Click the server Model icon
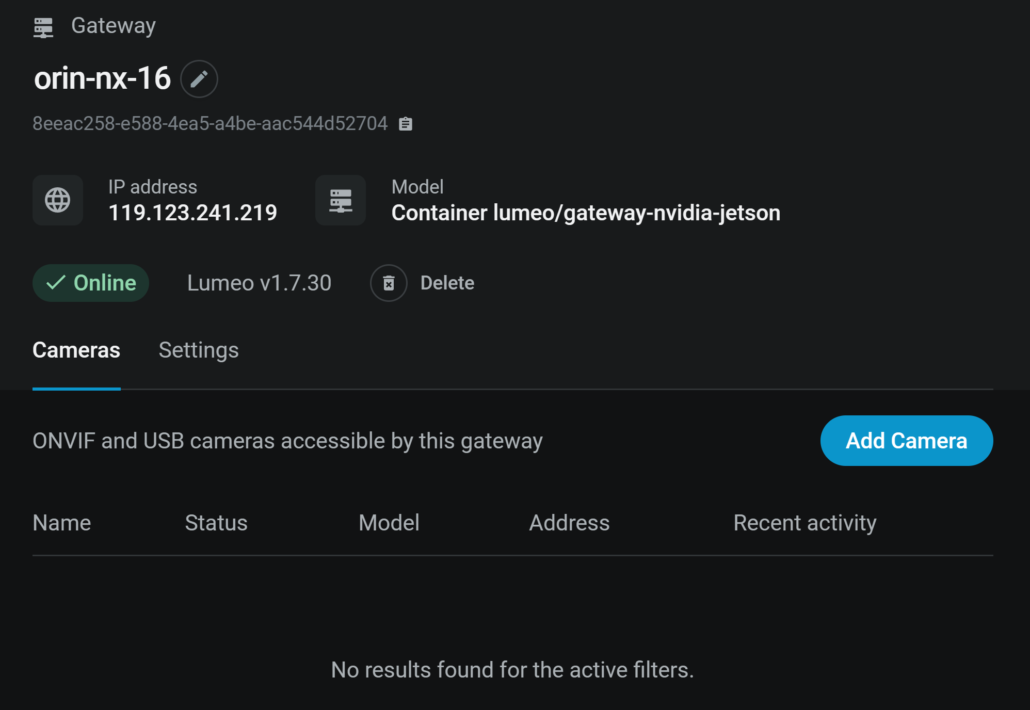The image size is (1030, 710). tap(340, 200)
